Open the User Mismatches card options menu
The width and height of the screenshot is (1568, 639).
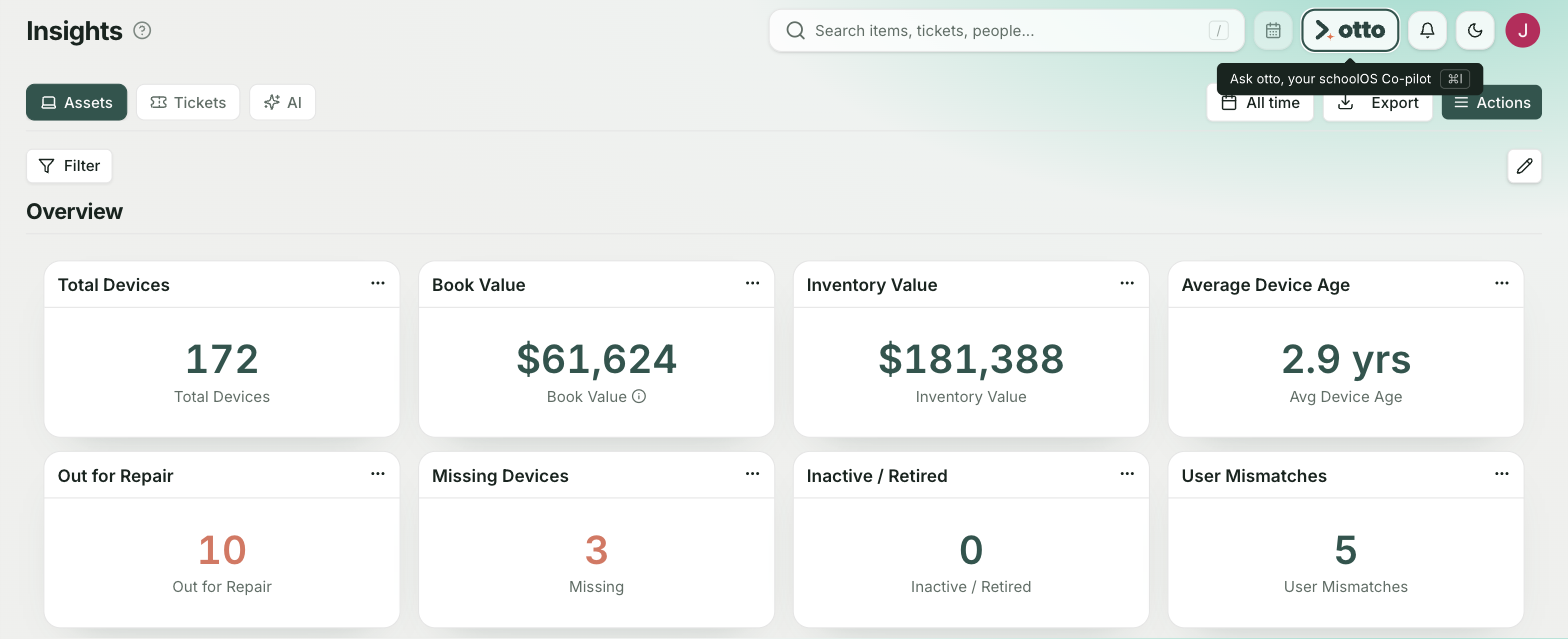tap(1502, 474)
